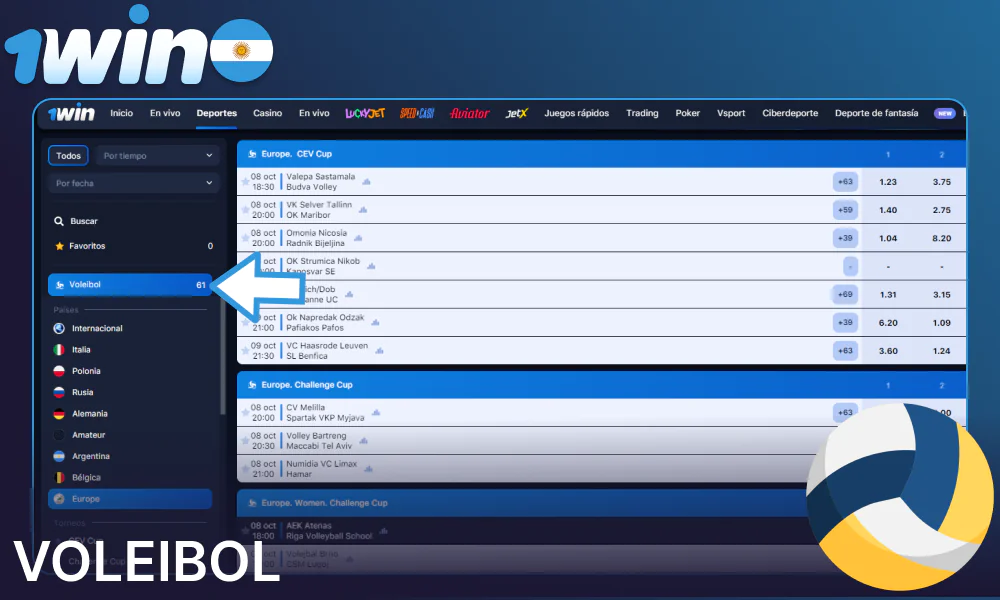
Task: Open the Por tiempo dropdown
Action: (x=157, y=155)
